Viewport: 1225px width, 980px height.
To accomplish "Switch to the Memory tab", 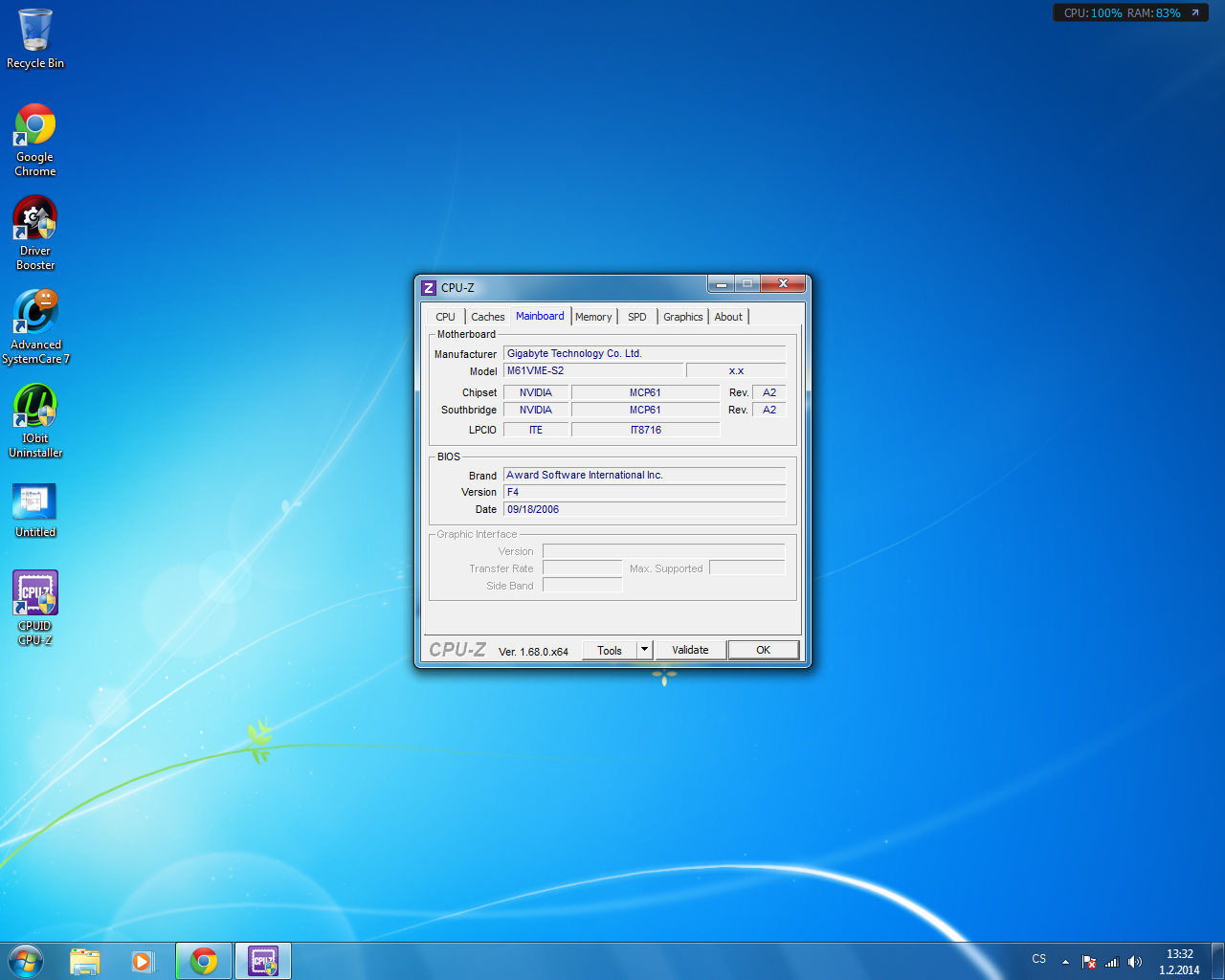I will (593, 317).
